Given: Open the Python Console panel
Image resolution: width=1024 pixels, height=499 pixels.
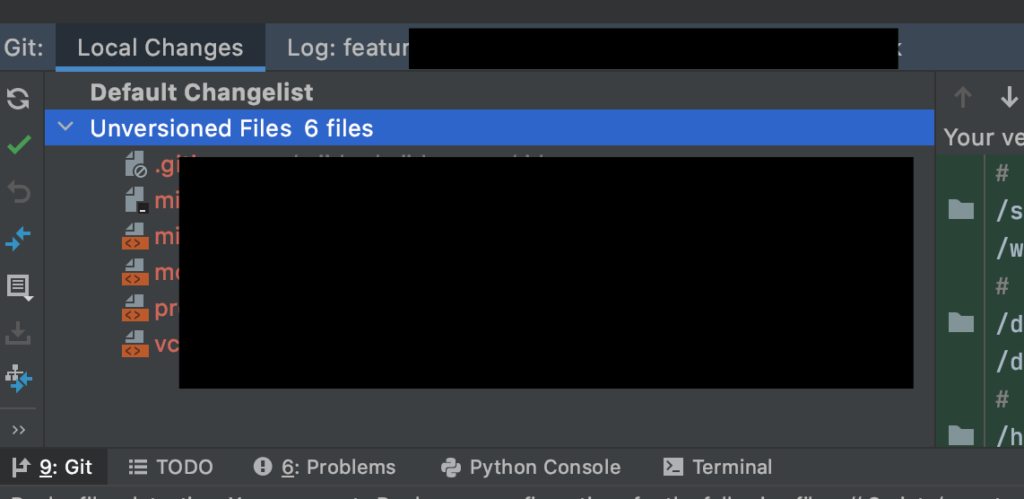Looking at the screenshot, I should 531,467.
